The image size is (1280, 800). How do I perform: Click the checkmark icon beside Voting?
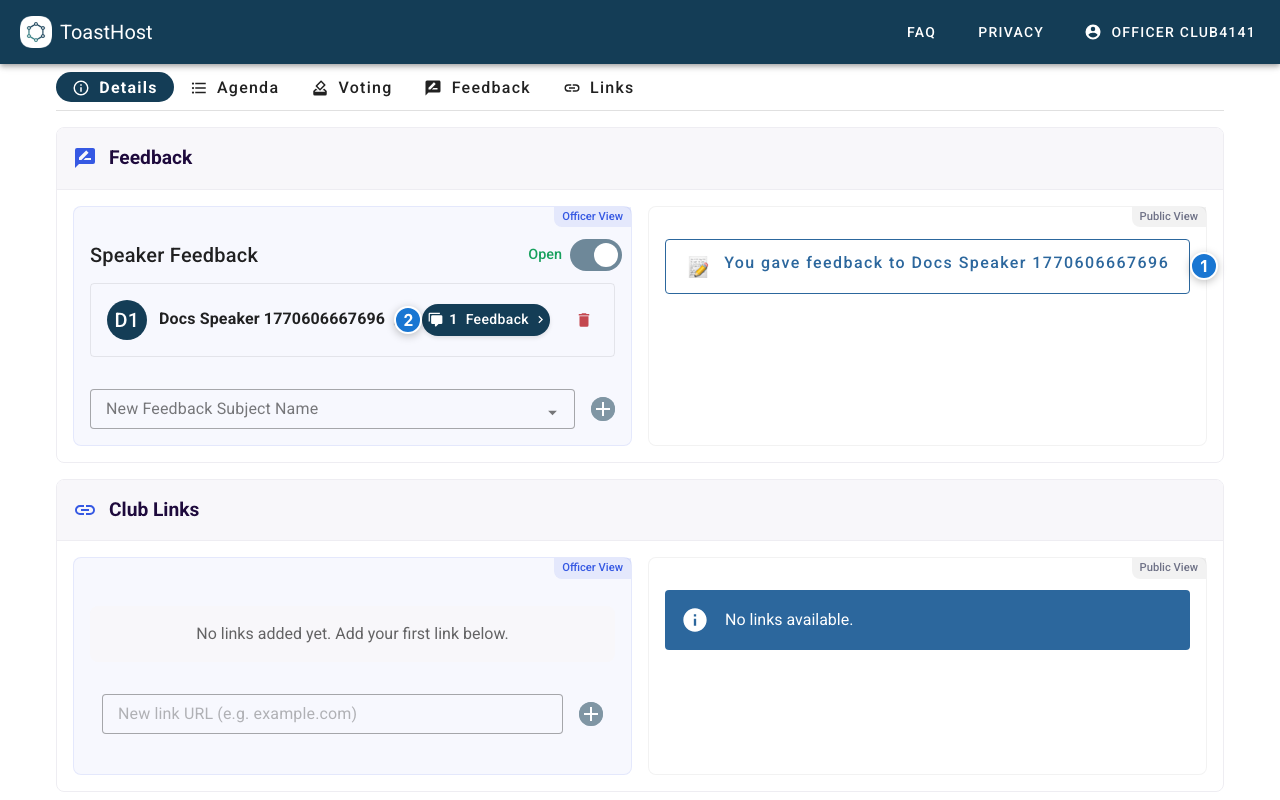tap(320, 88)
